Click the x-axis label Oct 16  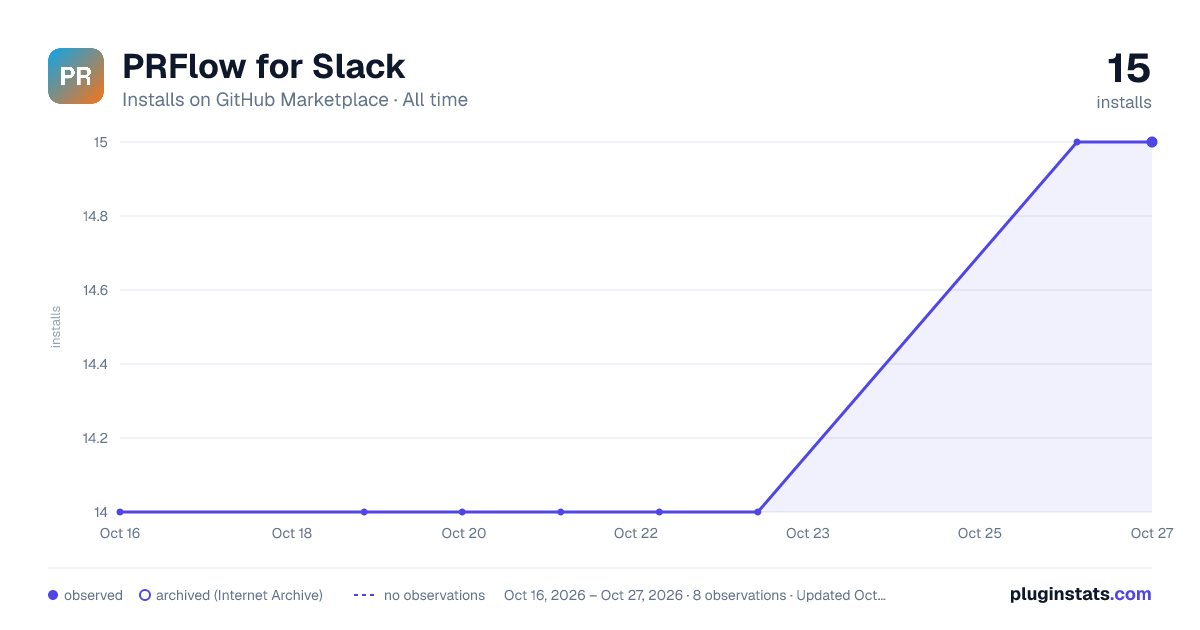pyautogui.click(x=120, y=533)
